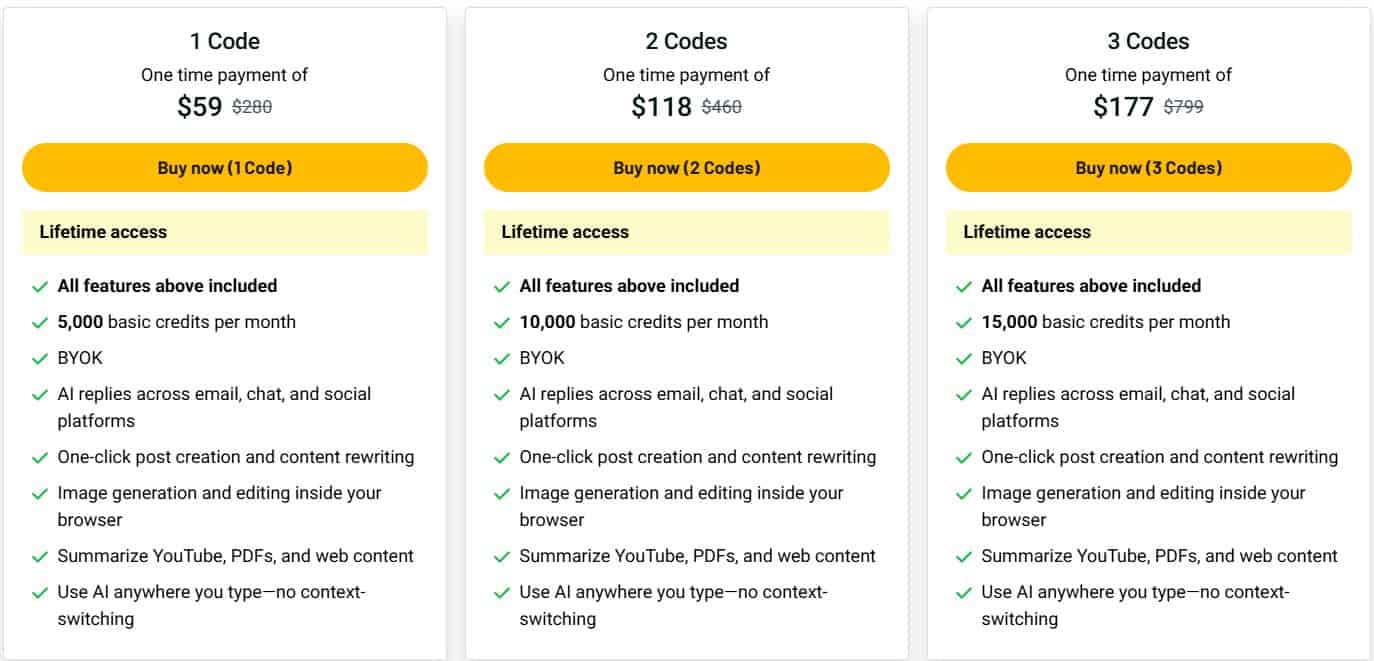
Task: Click the checkmark beside one-click post creation in 3 Codes
Action: [x=963, y=457]
